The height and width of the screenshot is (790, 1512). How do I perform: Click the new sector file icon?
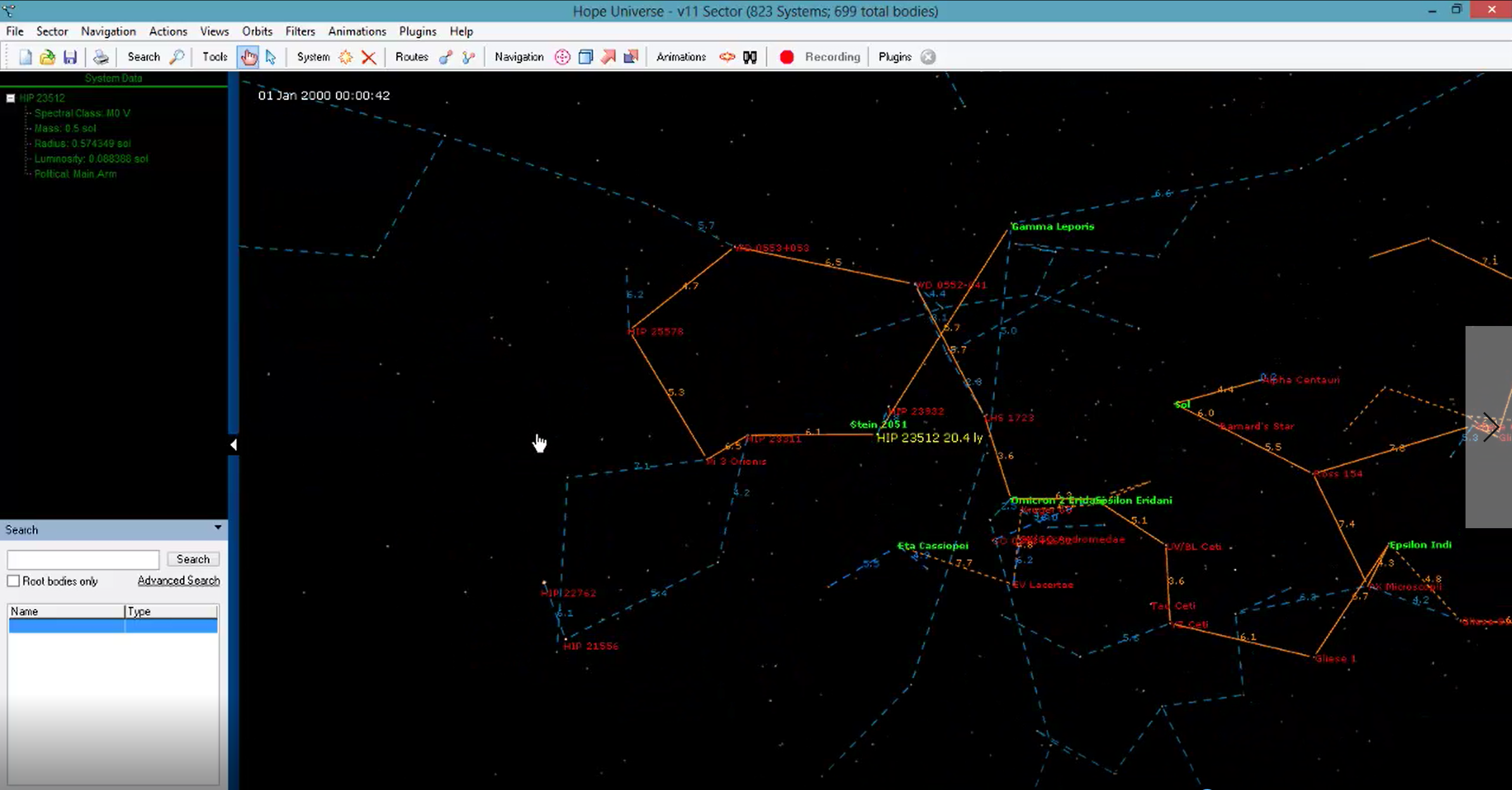click(25, 57)
